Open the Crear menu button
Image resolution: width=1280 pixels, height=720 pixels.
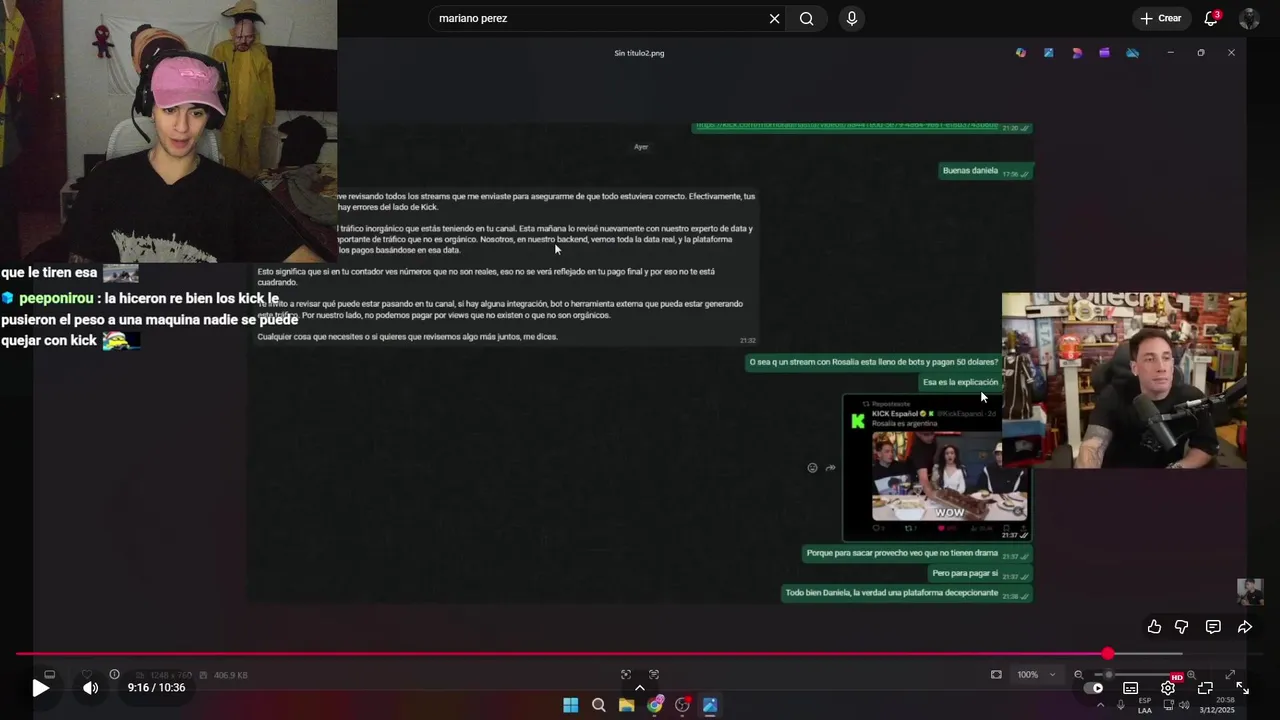click(x=1161, y=18)
